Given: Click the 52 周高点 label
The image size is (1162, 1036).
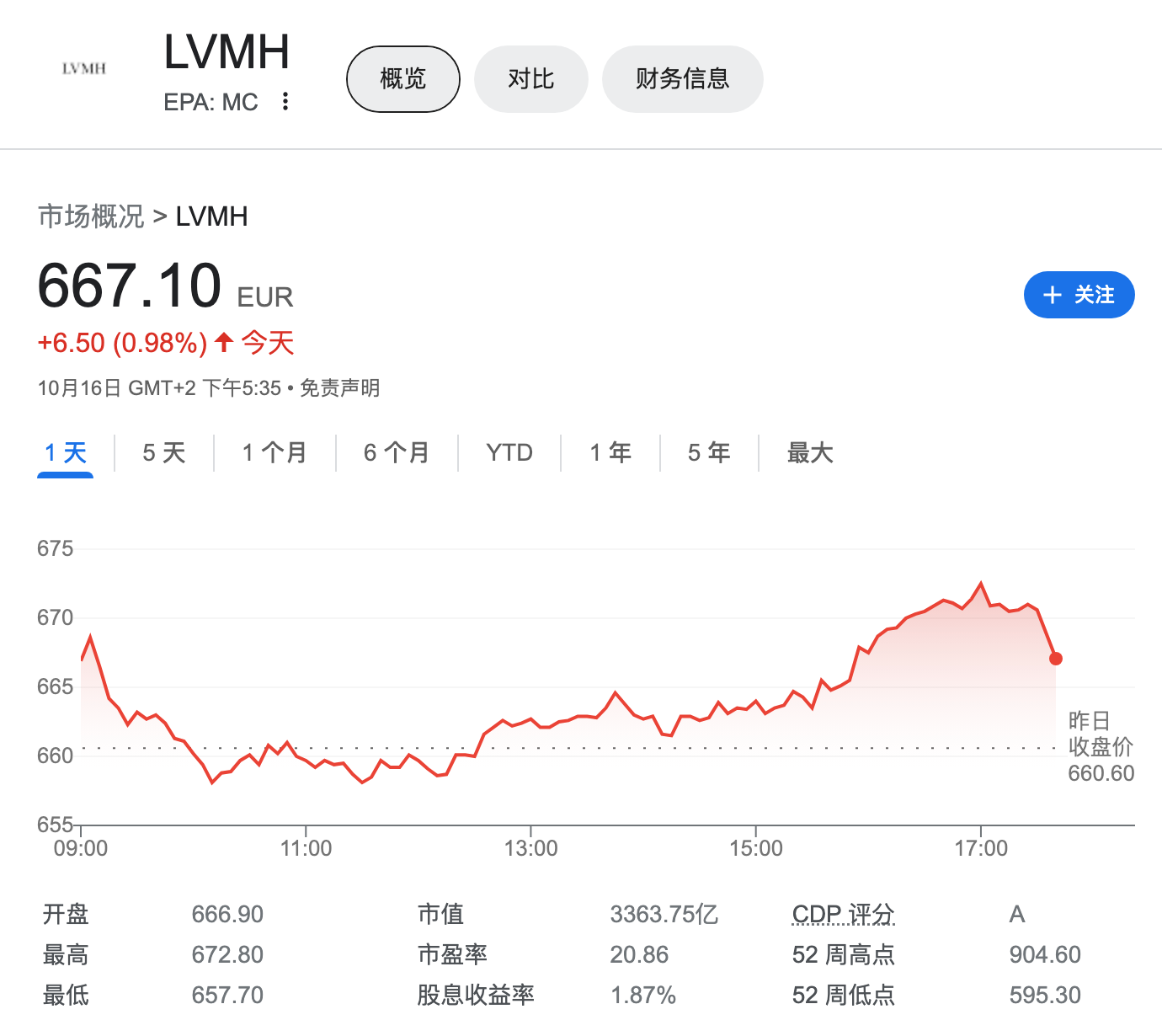Looking at the screenshot, I should [844, 954].
